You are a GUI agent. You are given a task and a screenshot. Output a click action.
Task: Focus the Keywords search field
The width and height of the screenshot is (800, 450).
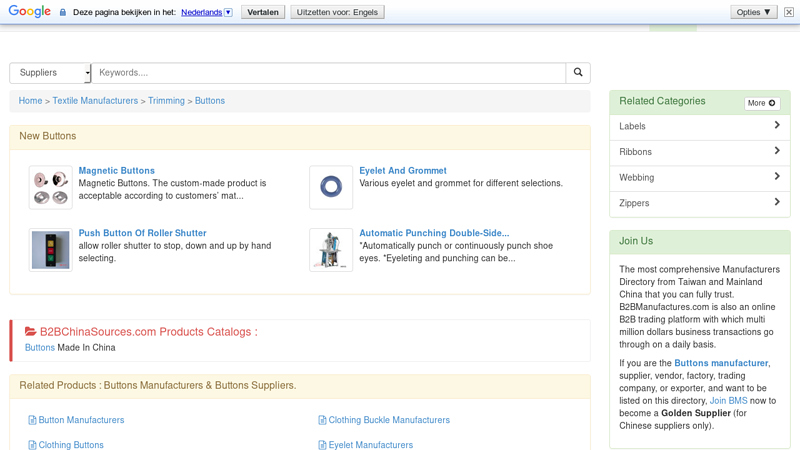(329, 72)
